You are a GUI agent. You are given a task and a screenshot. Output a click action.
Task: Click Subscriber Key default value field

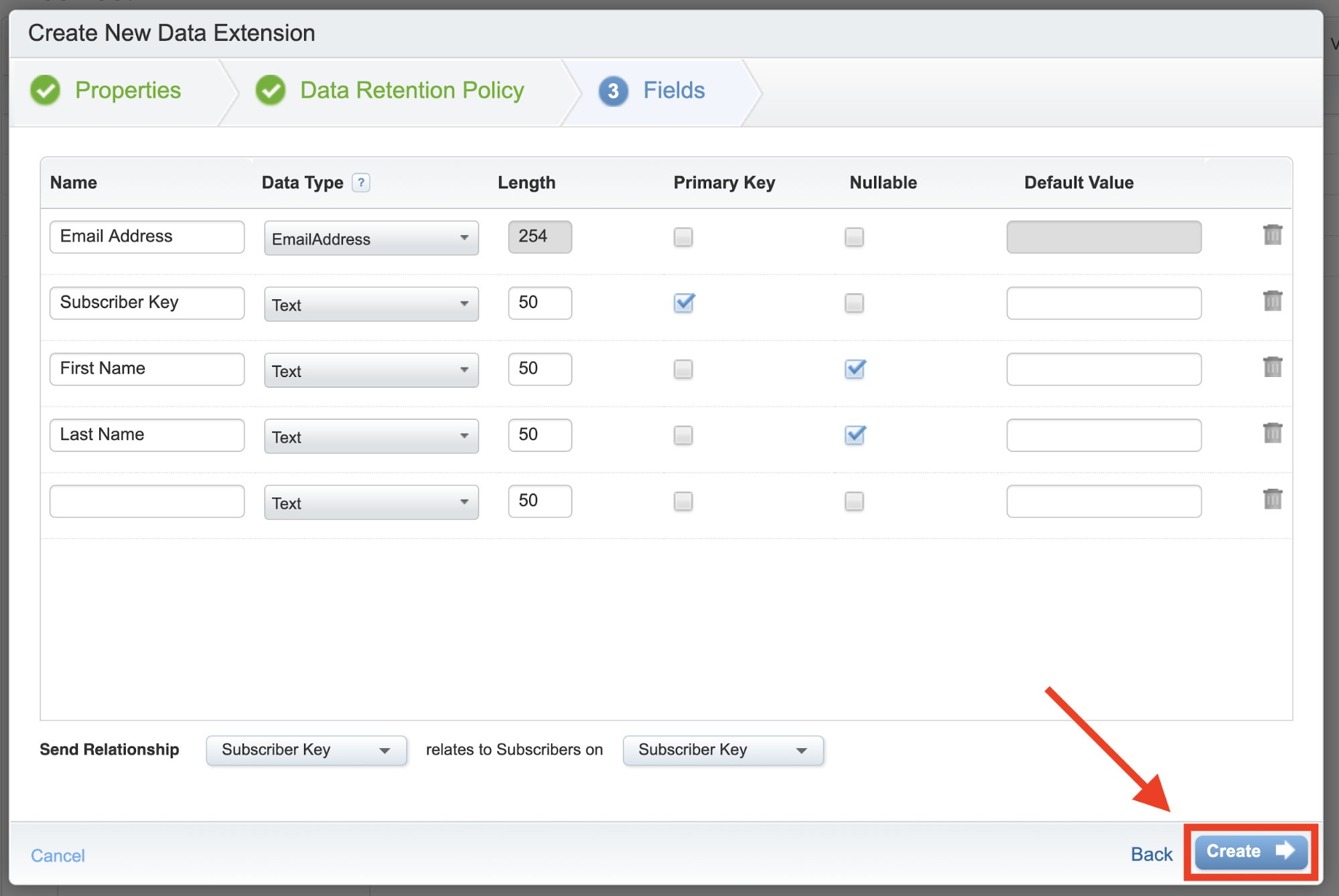(x=1104, y=303)
